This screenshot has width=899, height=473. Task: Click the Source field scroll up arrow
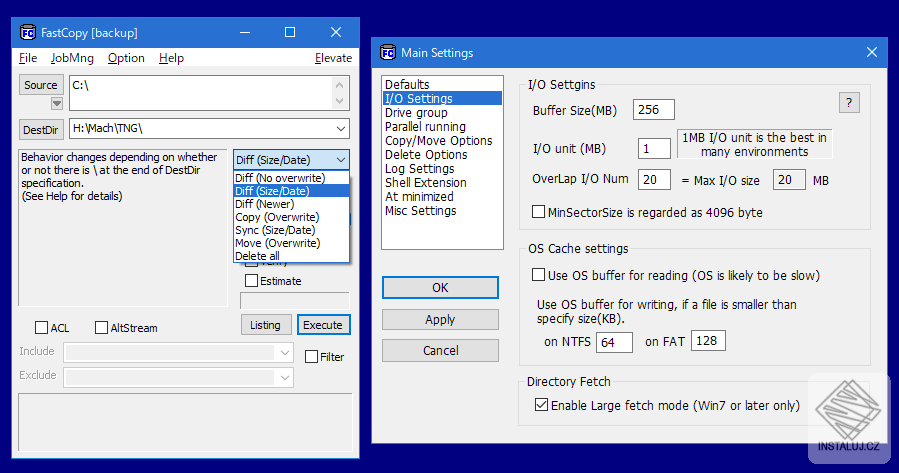(339, 85)
